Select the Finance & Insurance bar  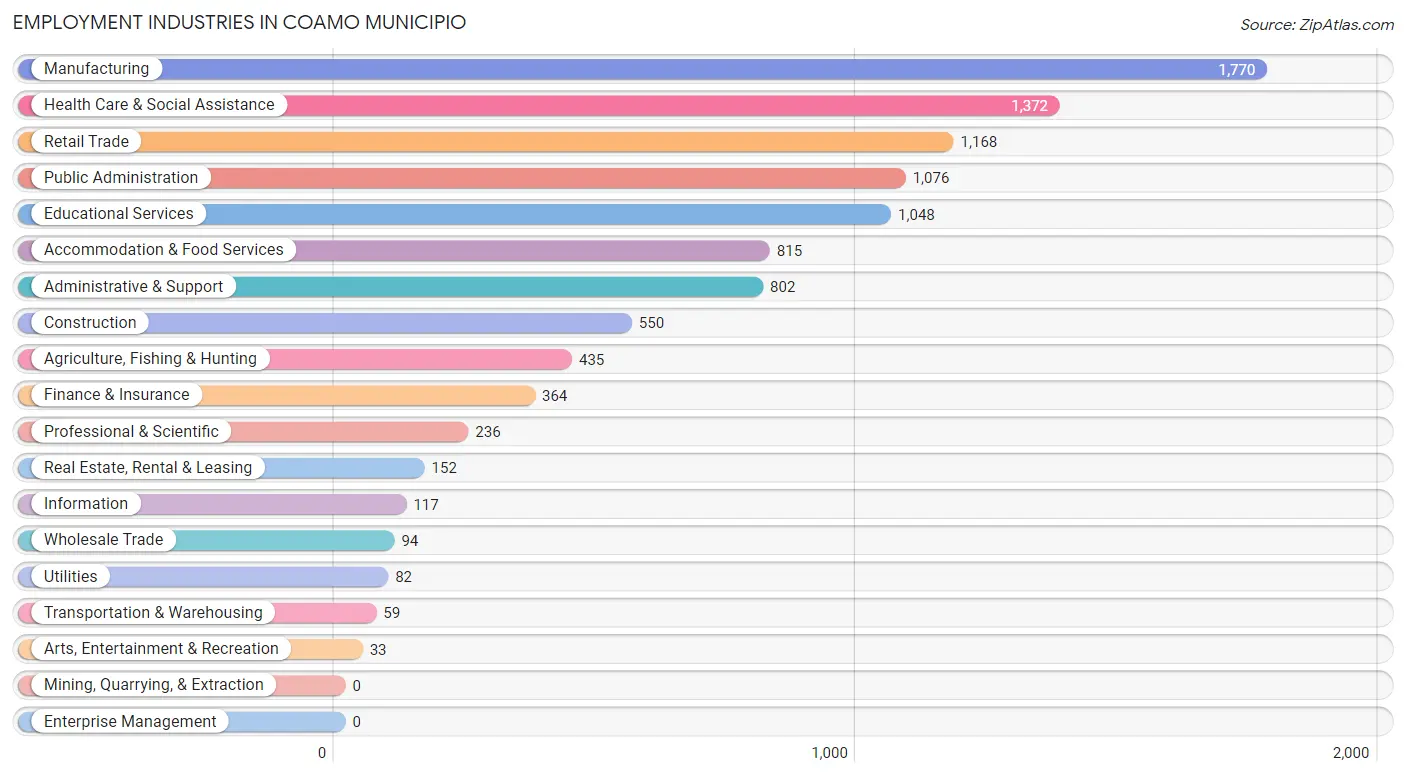click(x=277, y=395)
